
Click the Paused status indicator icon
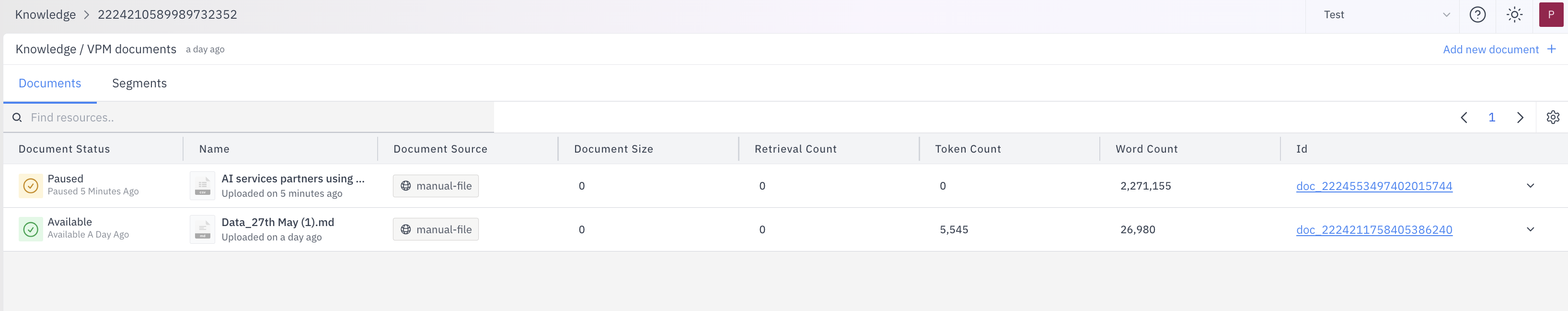(x=31, y=185)
